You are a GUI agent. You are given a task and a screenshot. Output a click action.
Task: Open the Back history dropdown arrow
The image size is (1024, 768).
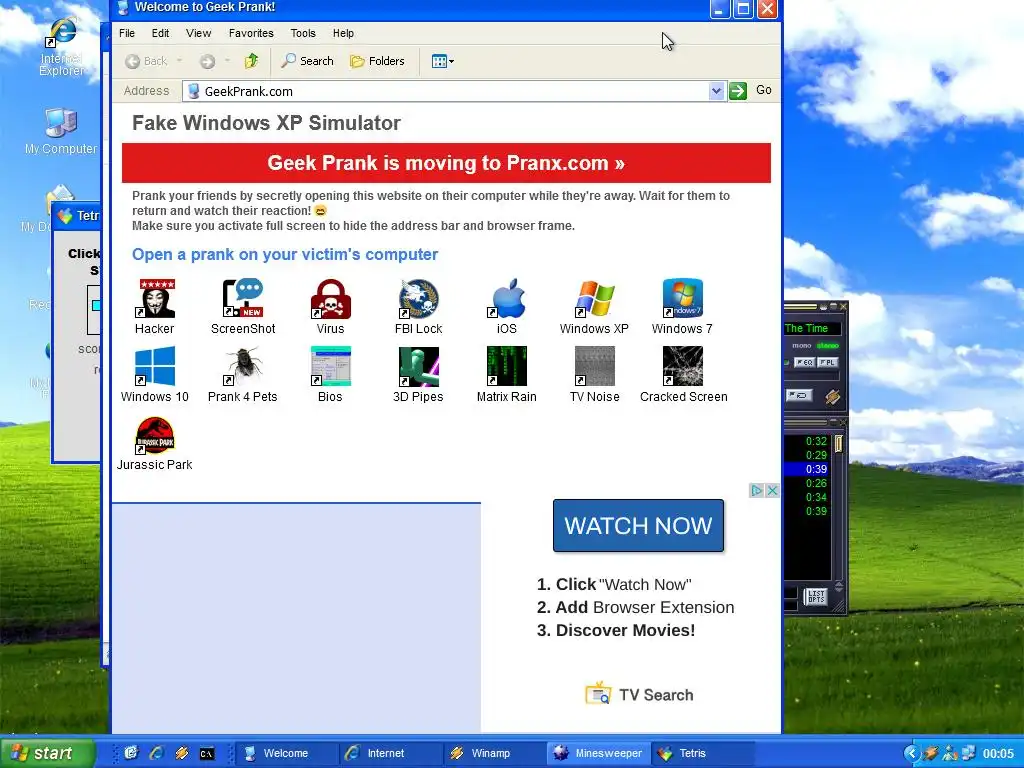pos(180,61)
